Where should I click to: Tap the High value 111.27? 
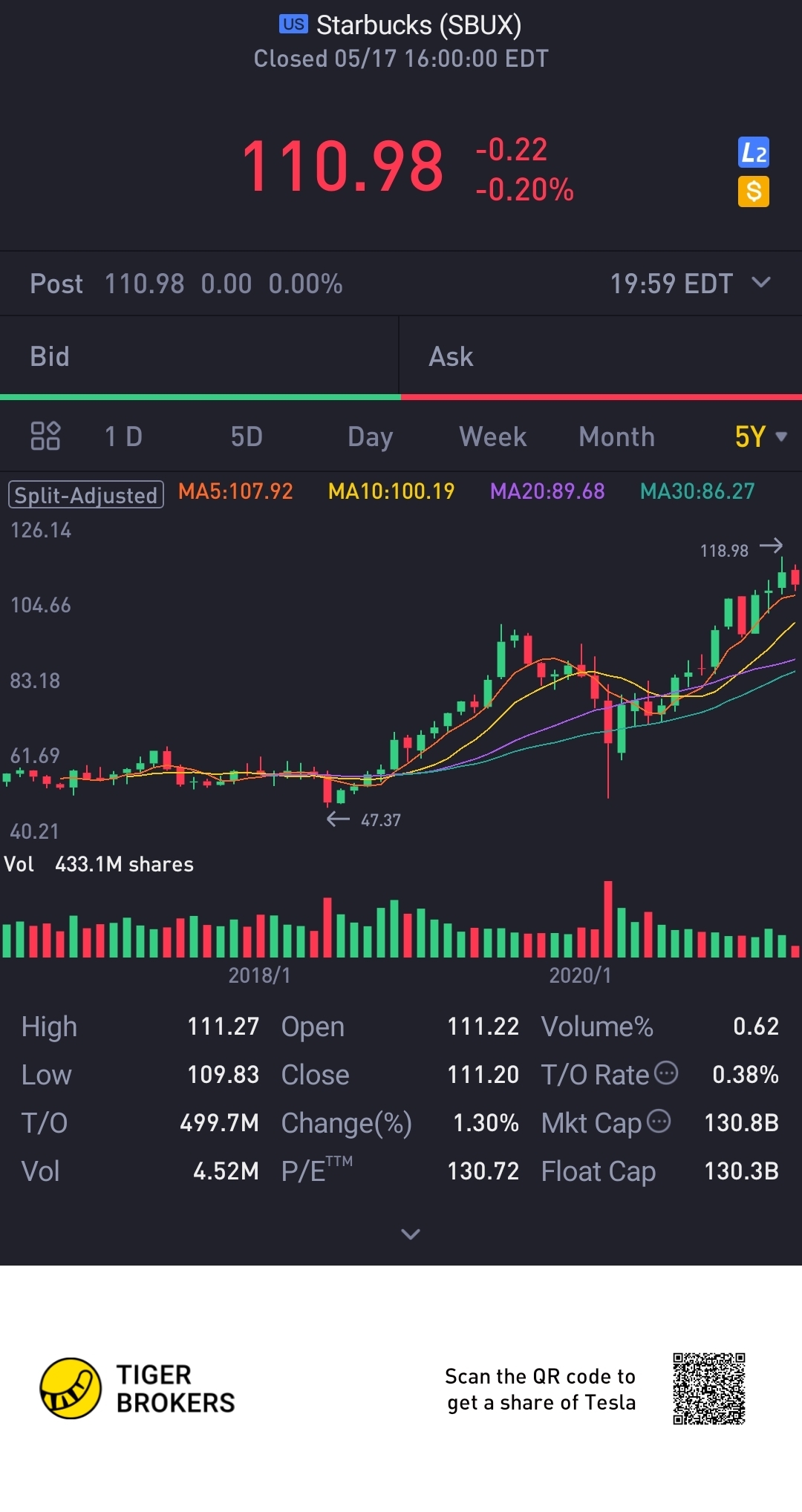[223, 1027]
